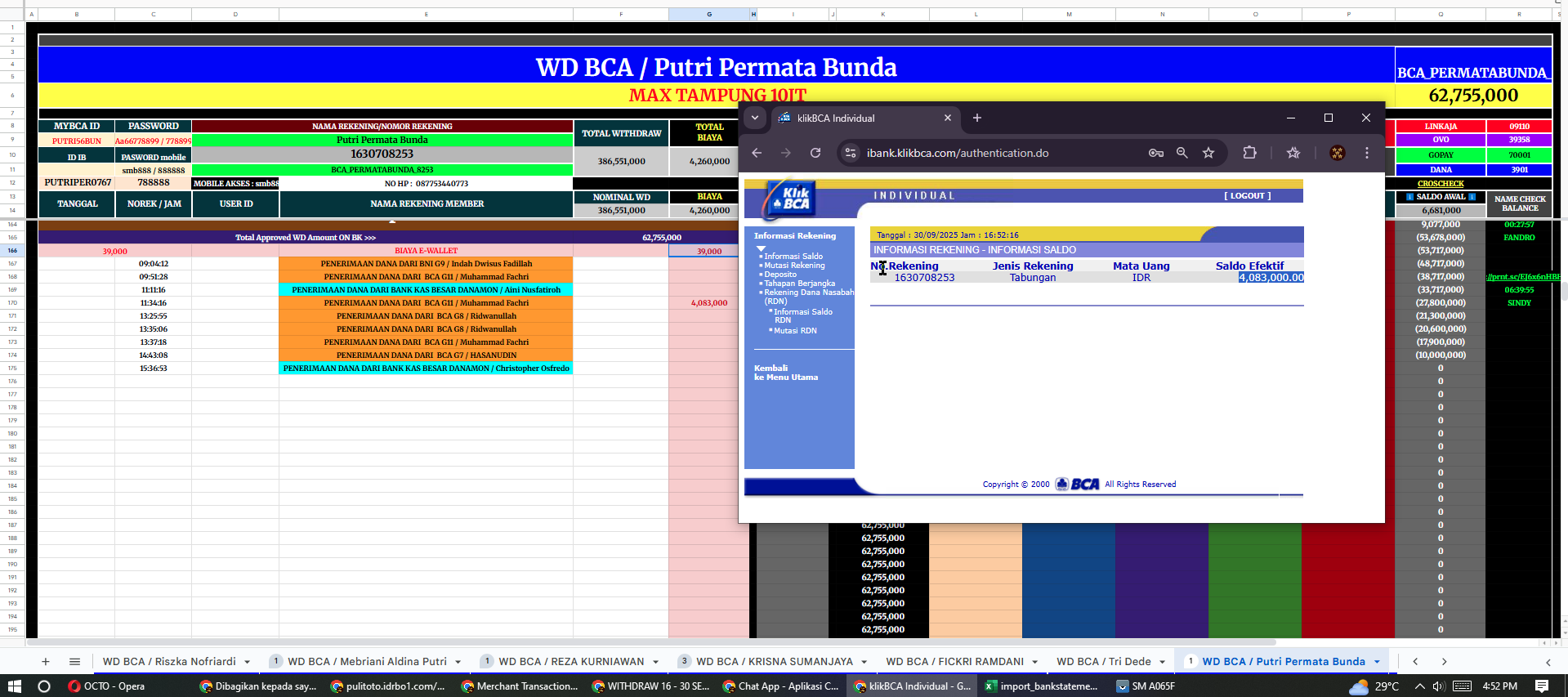
Task: Open Deposito in sidebar menu
Action: [x=780, y=275]
